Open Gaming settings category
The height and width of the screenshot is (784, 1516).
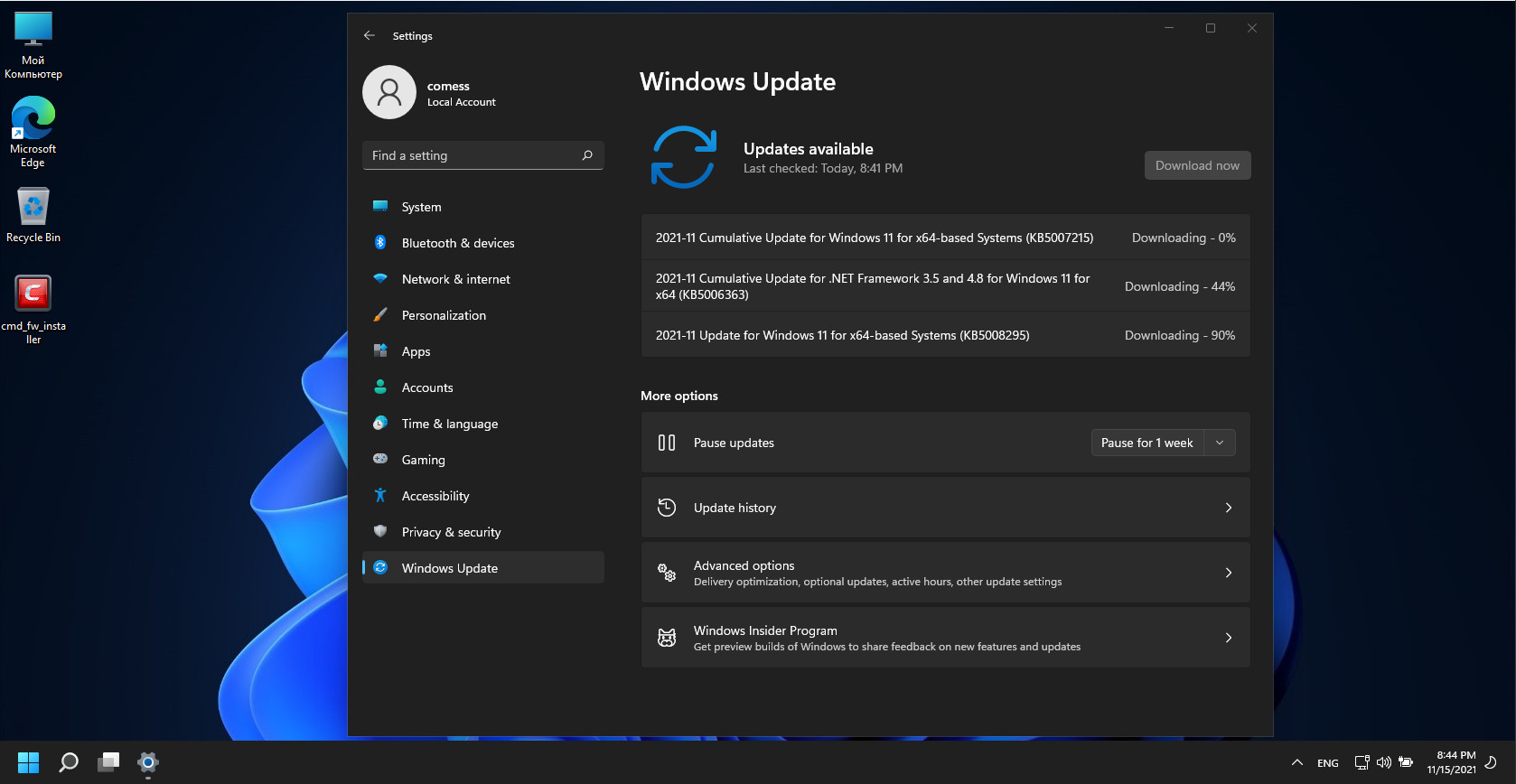[x=483, y=459]
